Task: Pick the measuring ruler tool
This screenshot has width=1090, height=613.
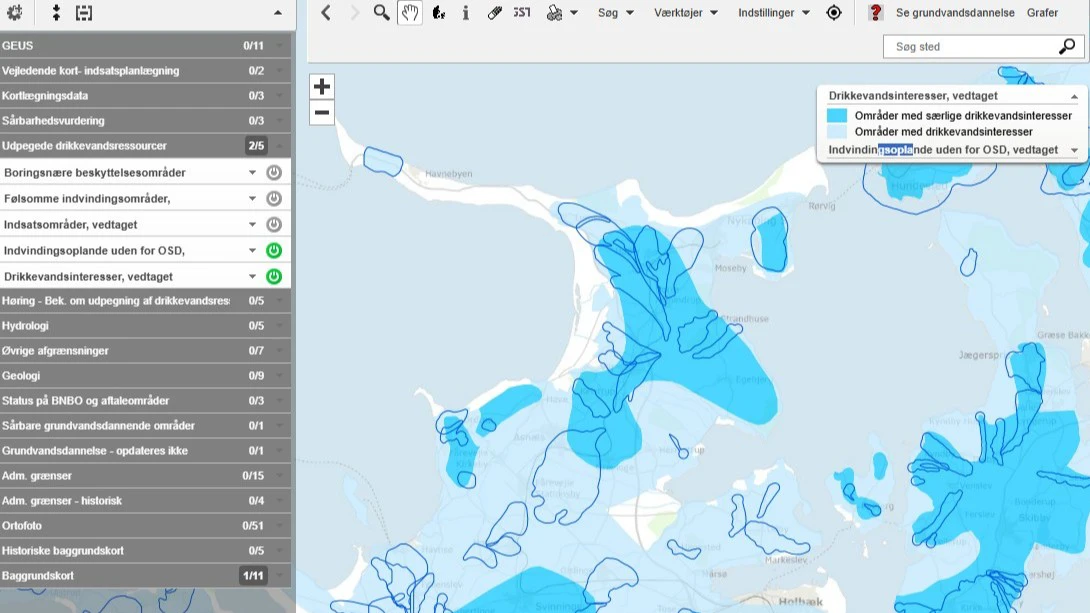Action: click(x=494, y=13)
